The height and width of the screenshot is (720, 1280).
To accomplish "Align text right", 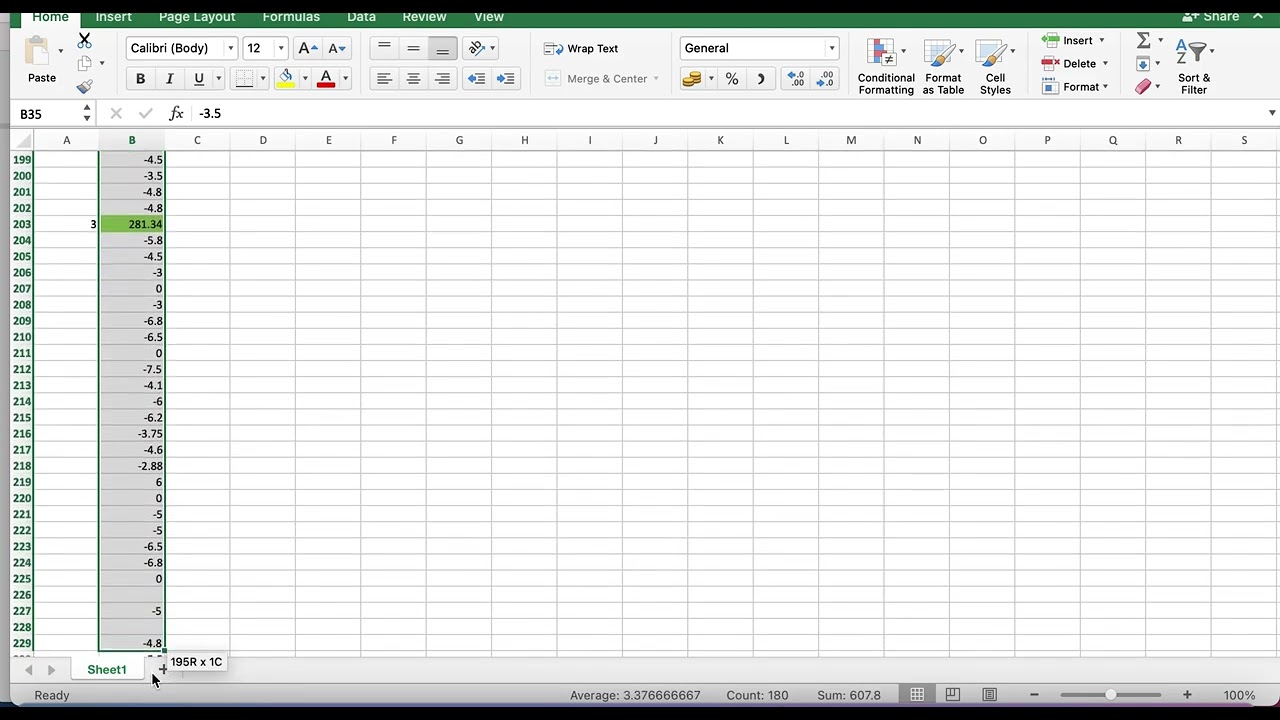I will click(x=442, y=79).
